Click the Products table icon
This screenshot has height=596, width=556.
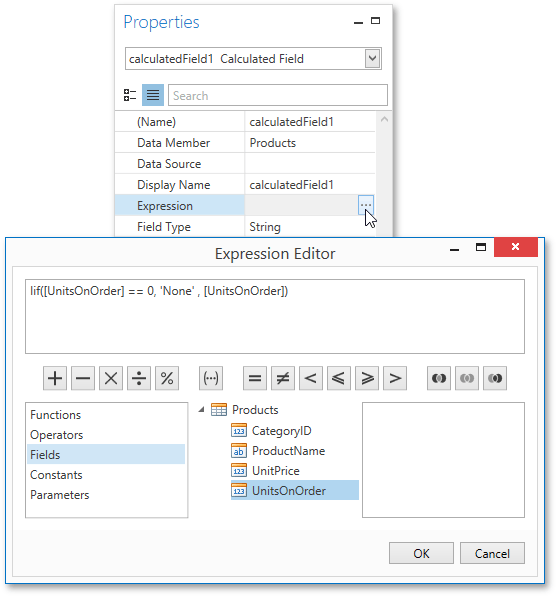(x=219, y=410)
